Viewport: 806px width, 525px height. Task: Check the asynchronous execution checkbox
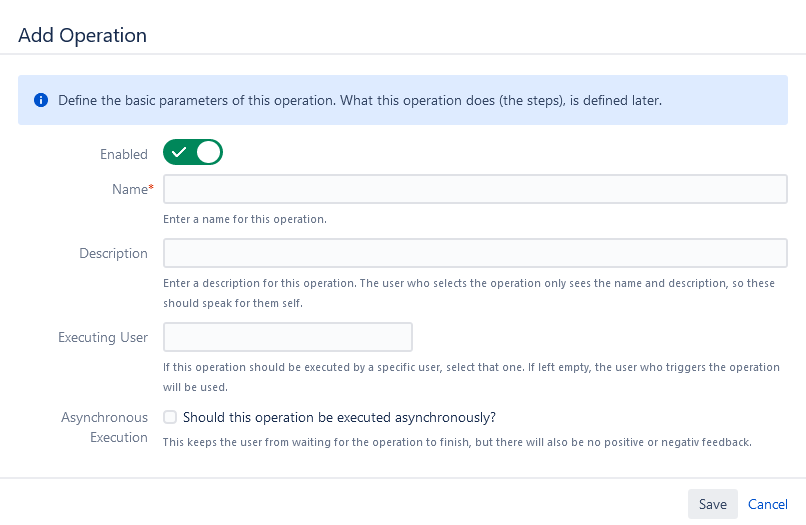click(171, 417)
